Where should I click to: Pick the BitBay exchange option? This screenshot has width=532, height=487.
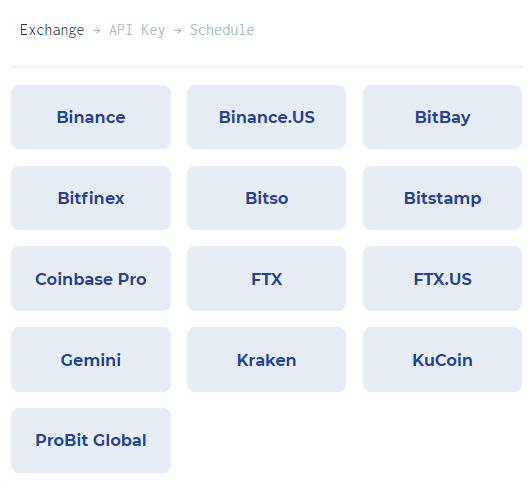tap(442, 117)
